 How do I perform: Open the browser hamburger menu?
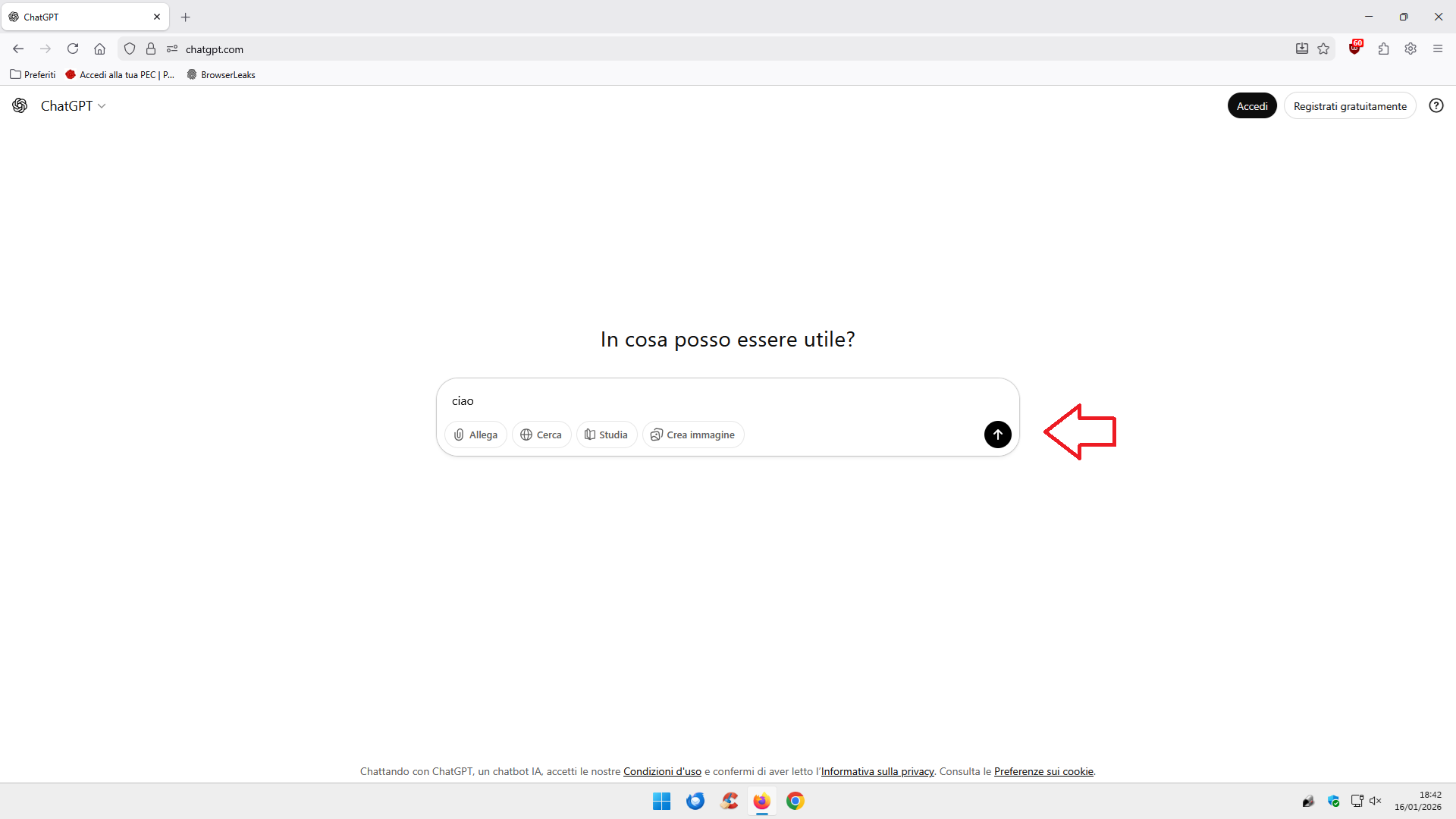pyautogui.click(x=1438, y=49)
